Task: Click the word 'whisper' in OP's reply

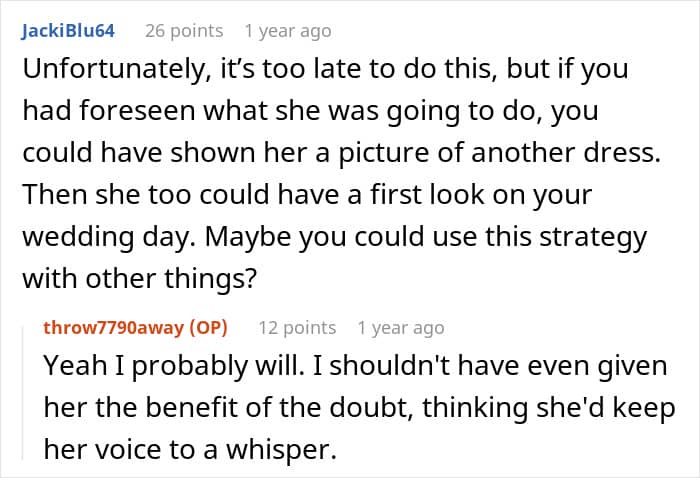Action: [x=281, y=450]
